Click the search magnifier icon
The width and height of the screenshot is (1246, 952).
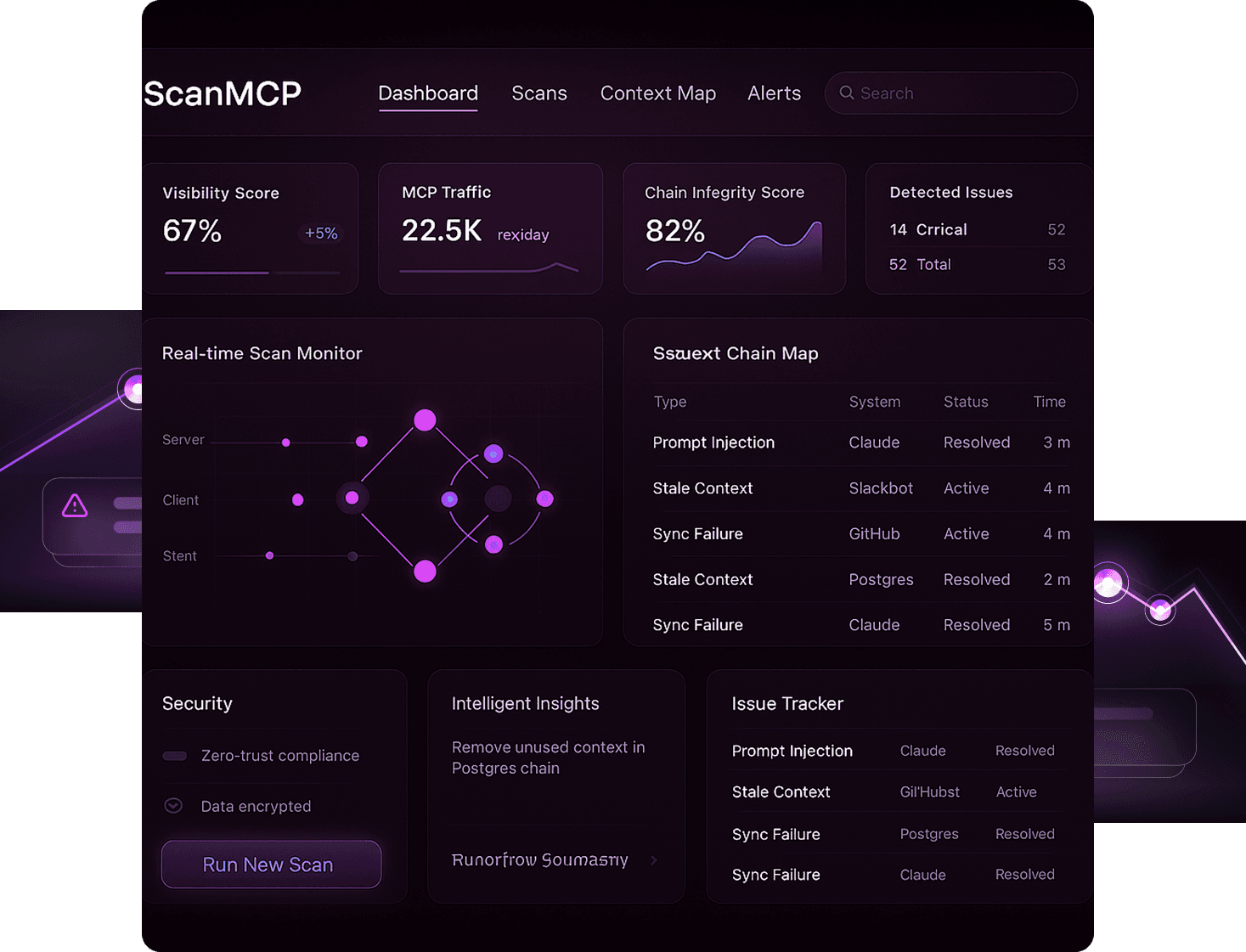pyautogui.click(x=846, y=93)
